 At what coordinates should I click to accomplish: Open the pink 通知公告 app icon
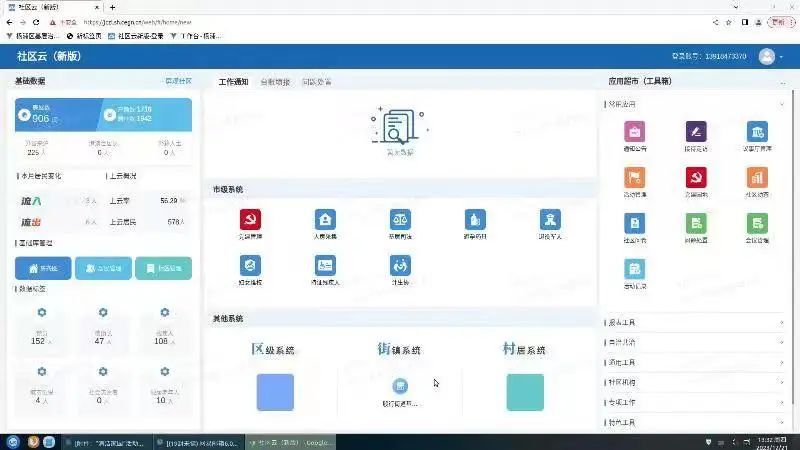(634, 132)
